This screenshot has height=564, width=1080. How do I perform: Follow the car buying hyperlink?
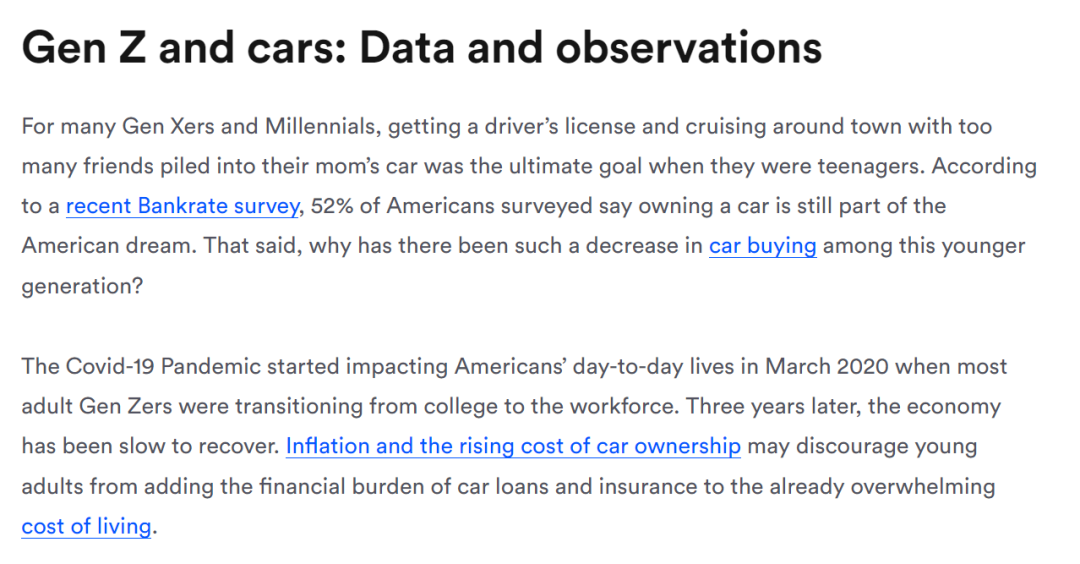(x=762, y=246)
